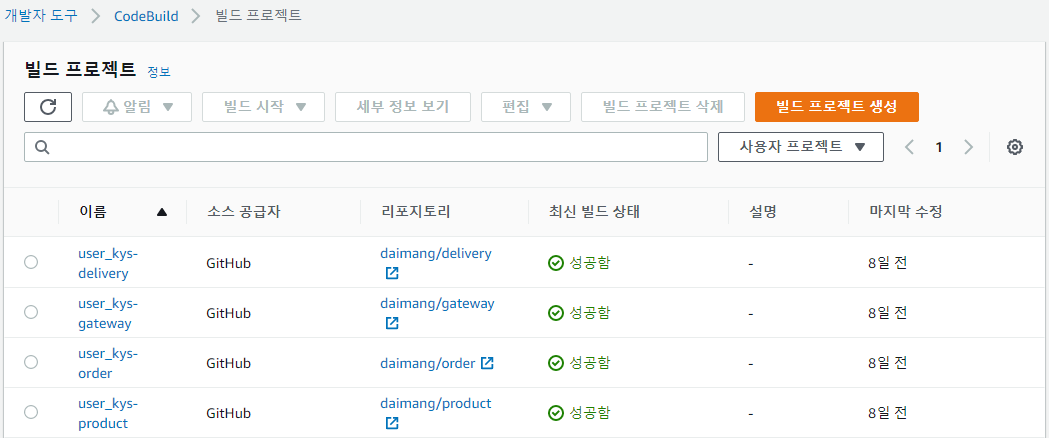Image resolution: width=1049 pixels, height=442 pixels.
Task: Open user_kys-delivery project link
Action: pyautogui.click(x=108, y=263)
